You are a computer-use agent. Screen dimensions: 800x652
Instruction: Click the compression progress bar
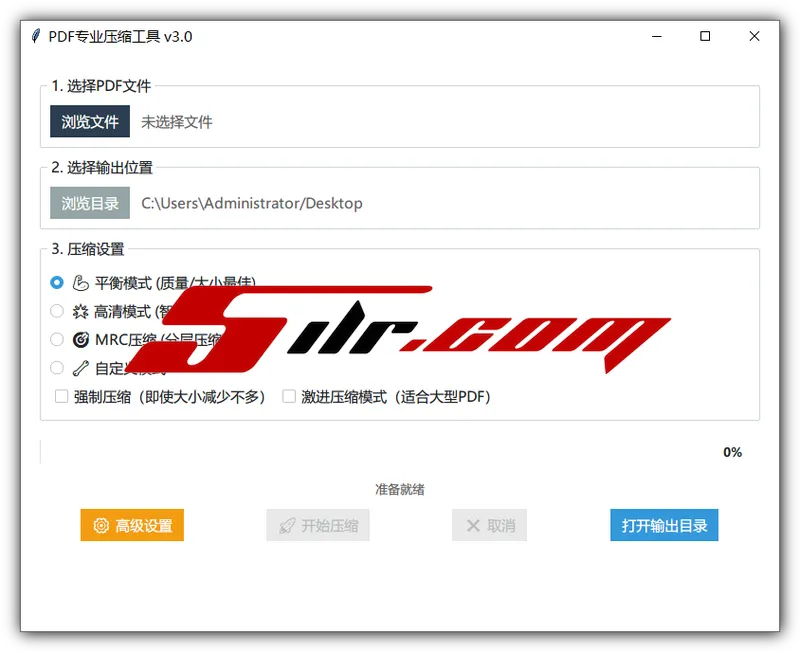(x=378, y=452)
